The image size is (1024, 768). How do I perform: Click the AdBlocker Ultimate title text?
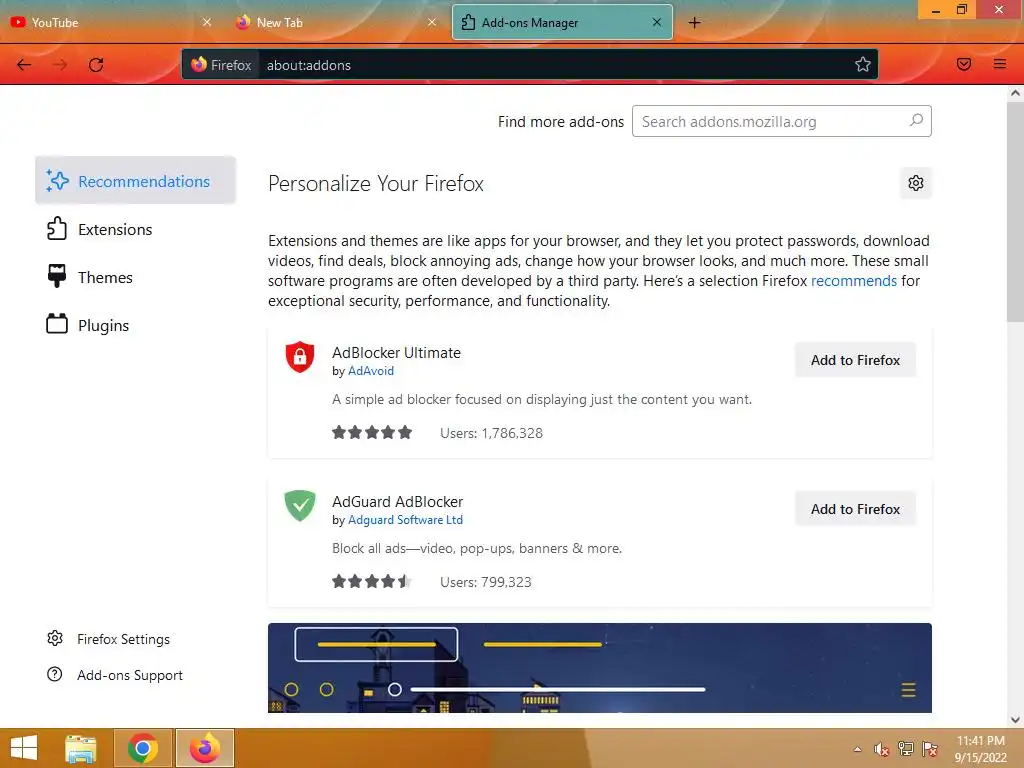point(396,353)
